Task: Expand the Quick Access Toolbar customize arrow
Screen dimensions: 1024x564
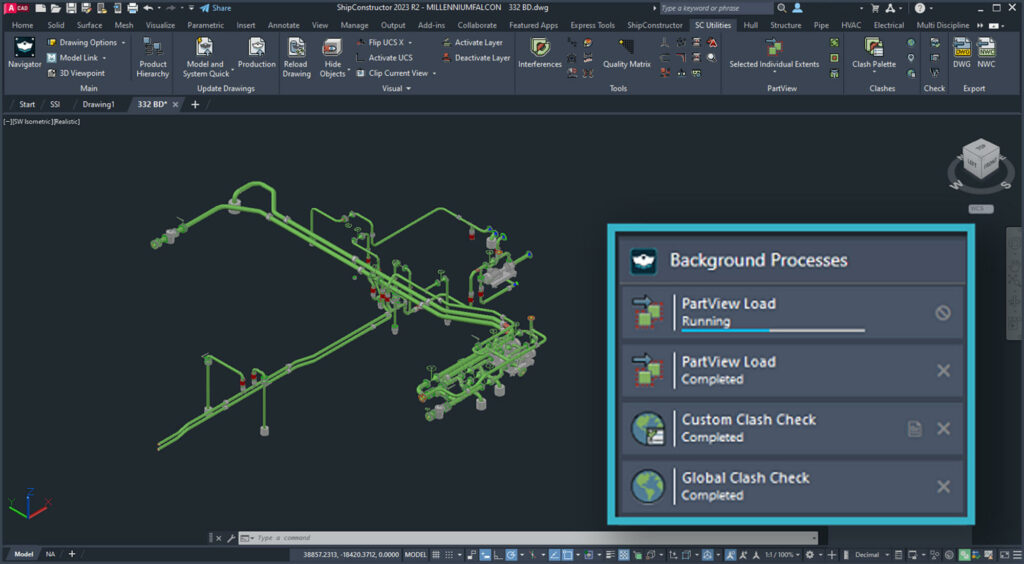Action: (x=191, y=8)
